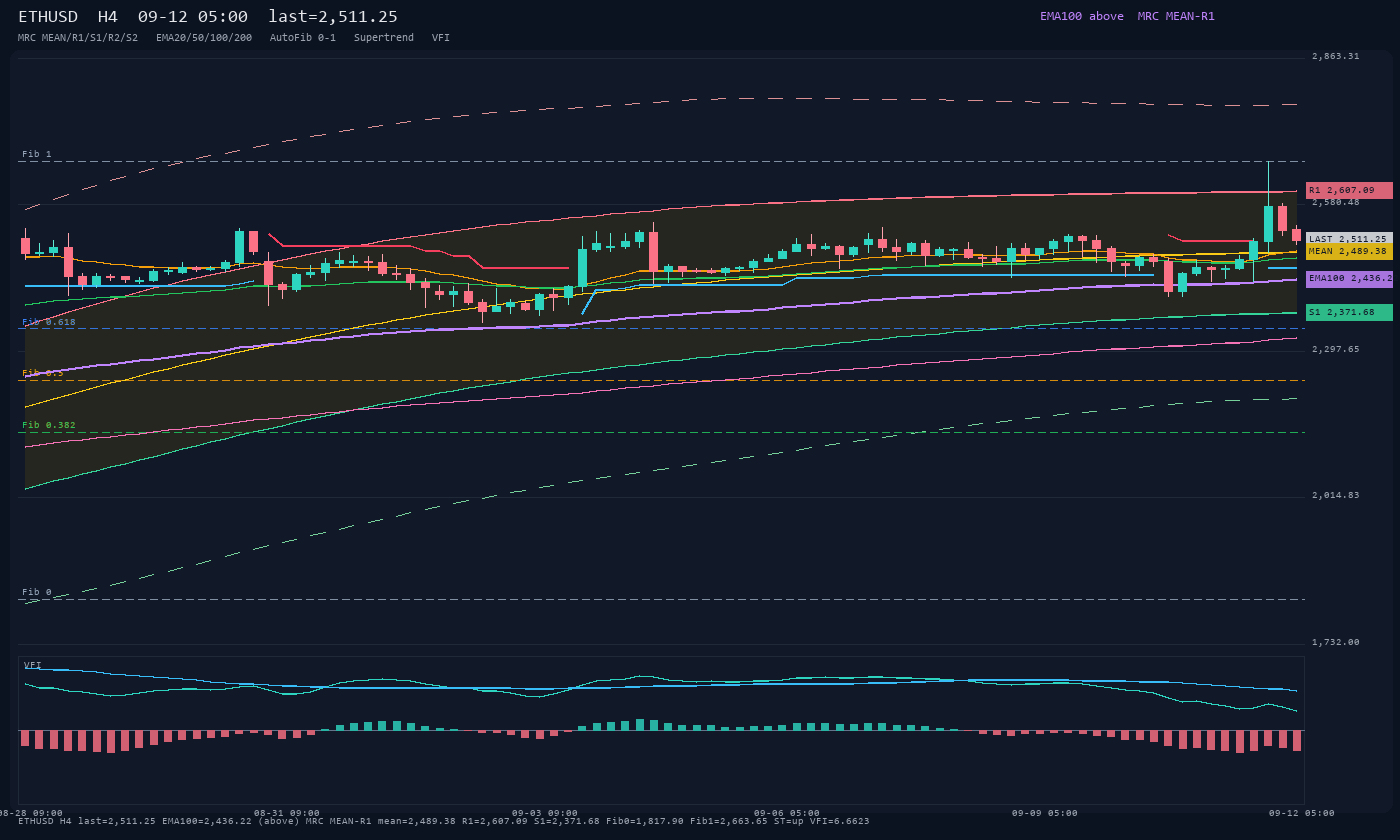1400x840 pixels.
Task: Click the 2,297.65 price axis label
Action: tap(1336, 349)
